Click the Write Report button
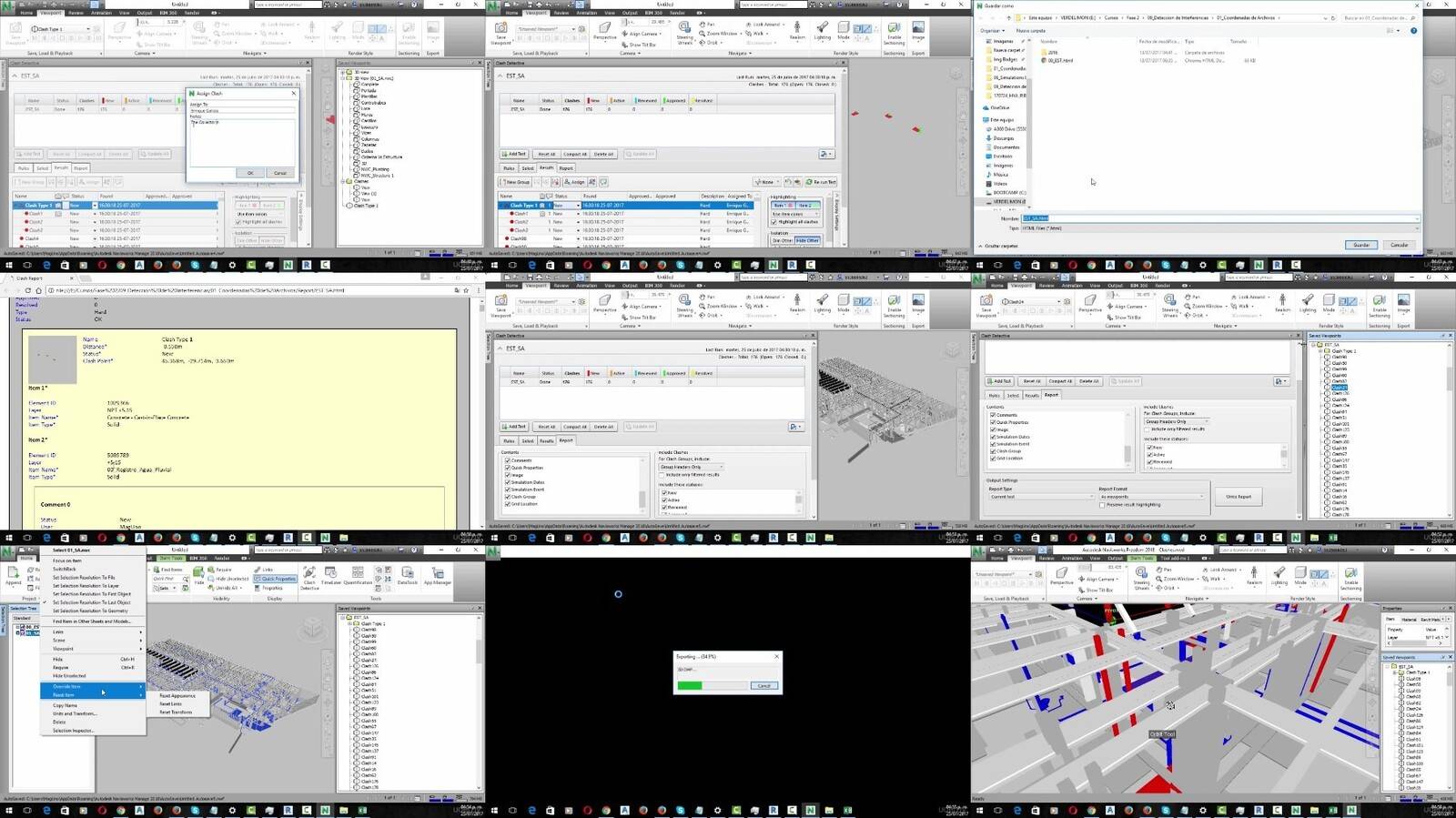This screenshot has width=1456, height=818. (1239, 497)
